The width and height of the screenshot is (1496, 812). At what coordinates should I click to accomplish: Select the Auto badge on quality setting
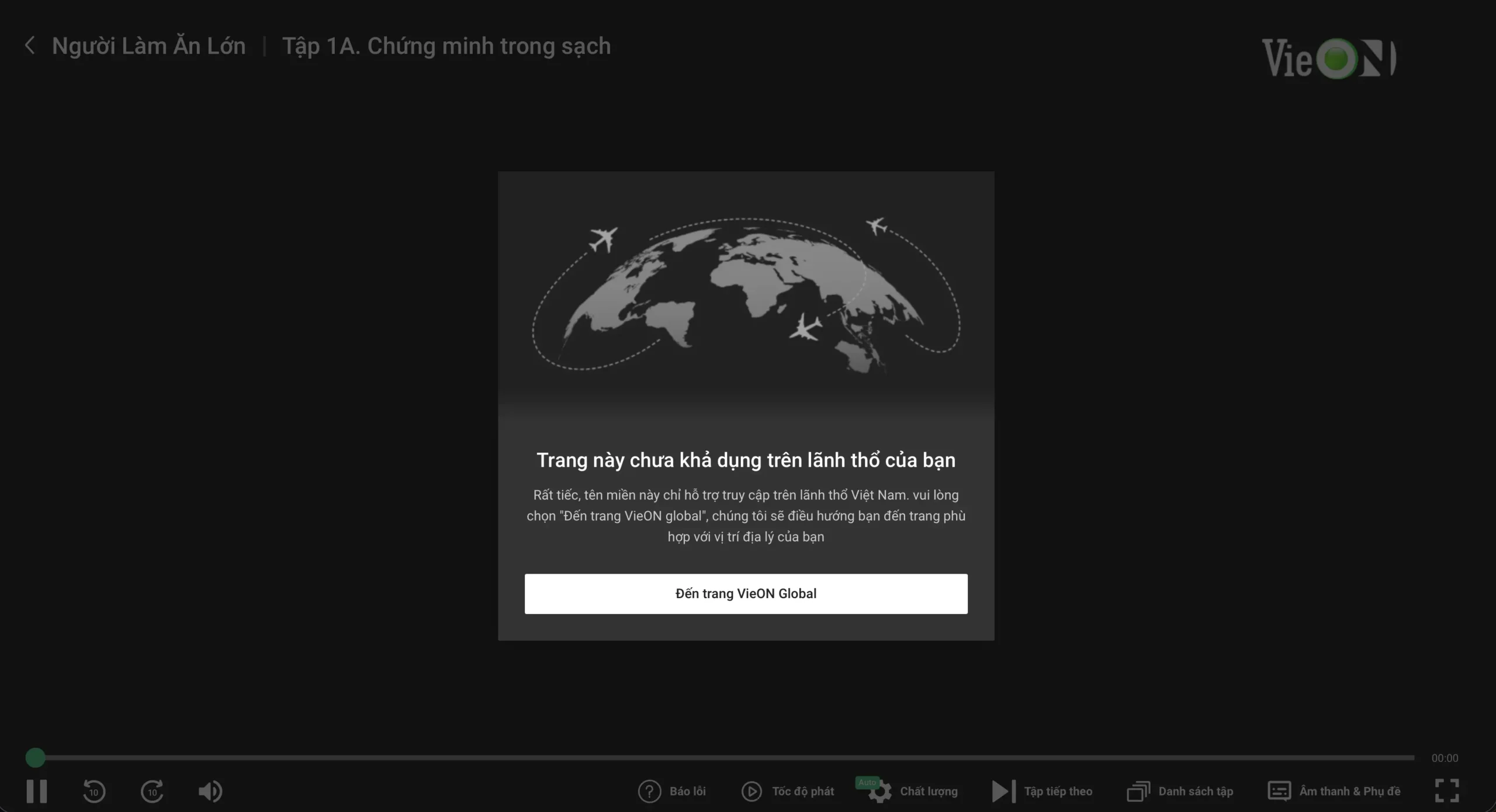[867, 781]
